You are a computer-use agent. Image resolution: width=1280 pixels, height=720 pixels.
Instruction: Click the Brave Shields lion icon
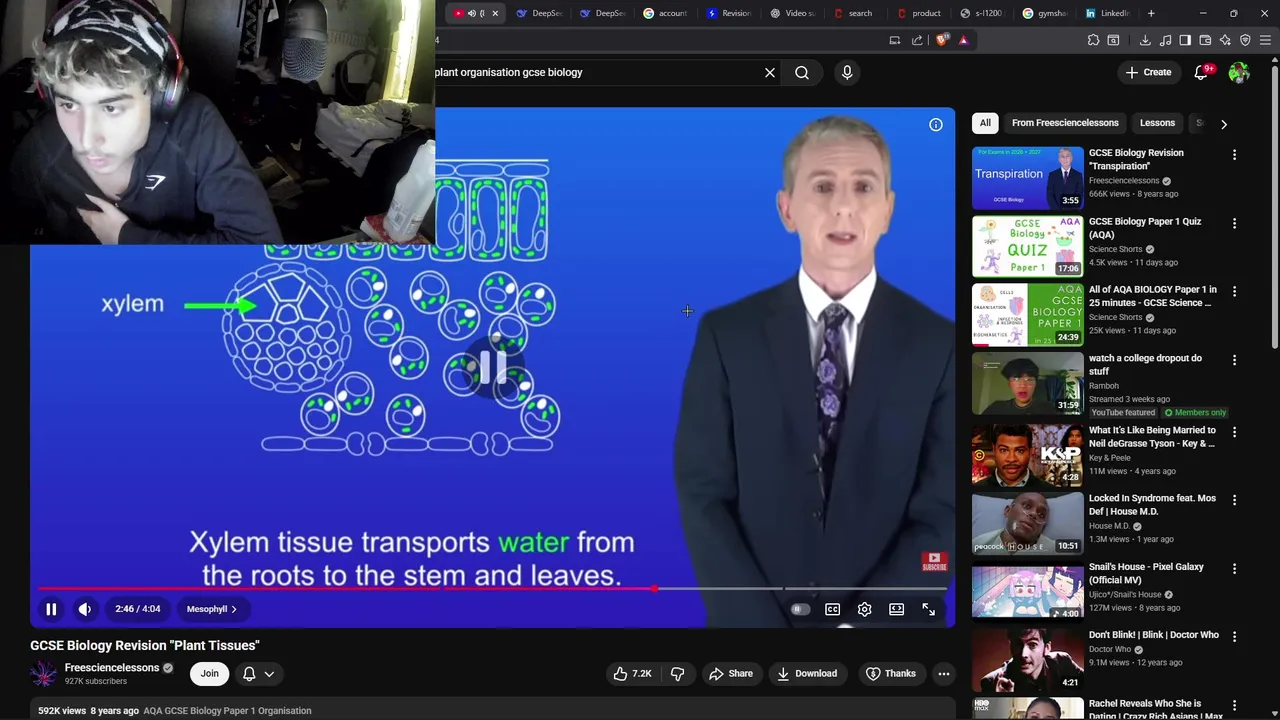942,40
